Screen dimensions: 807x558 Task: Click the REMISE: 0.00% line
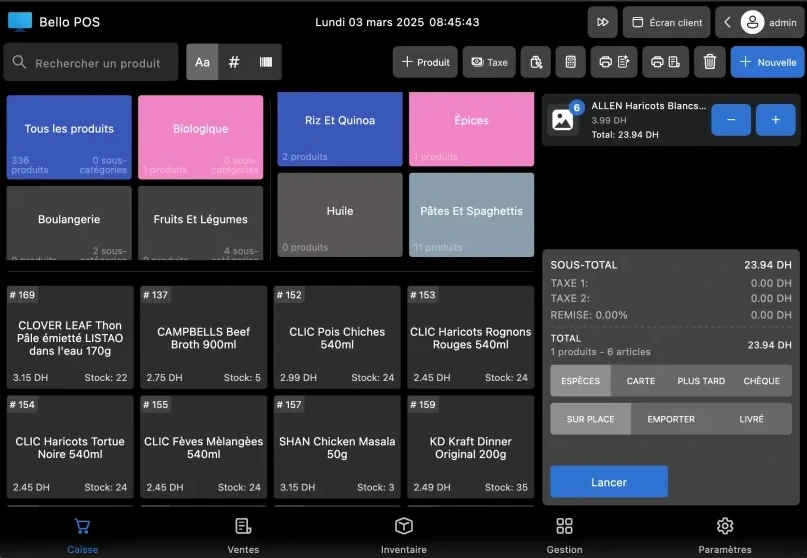tap(671, 315)
